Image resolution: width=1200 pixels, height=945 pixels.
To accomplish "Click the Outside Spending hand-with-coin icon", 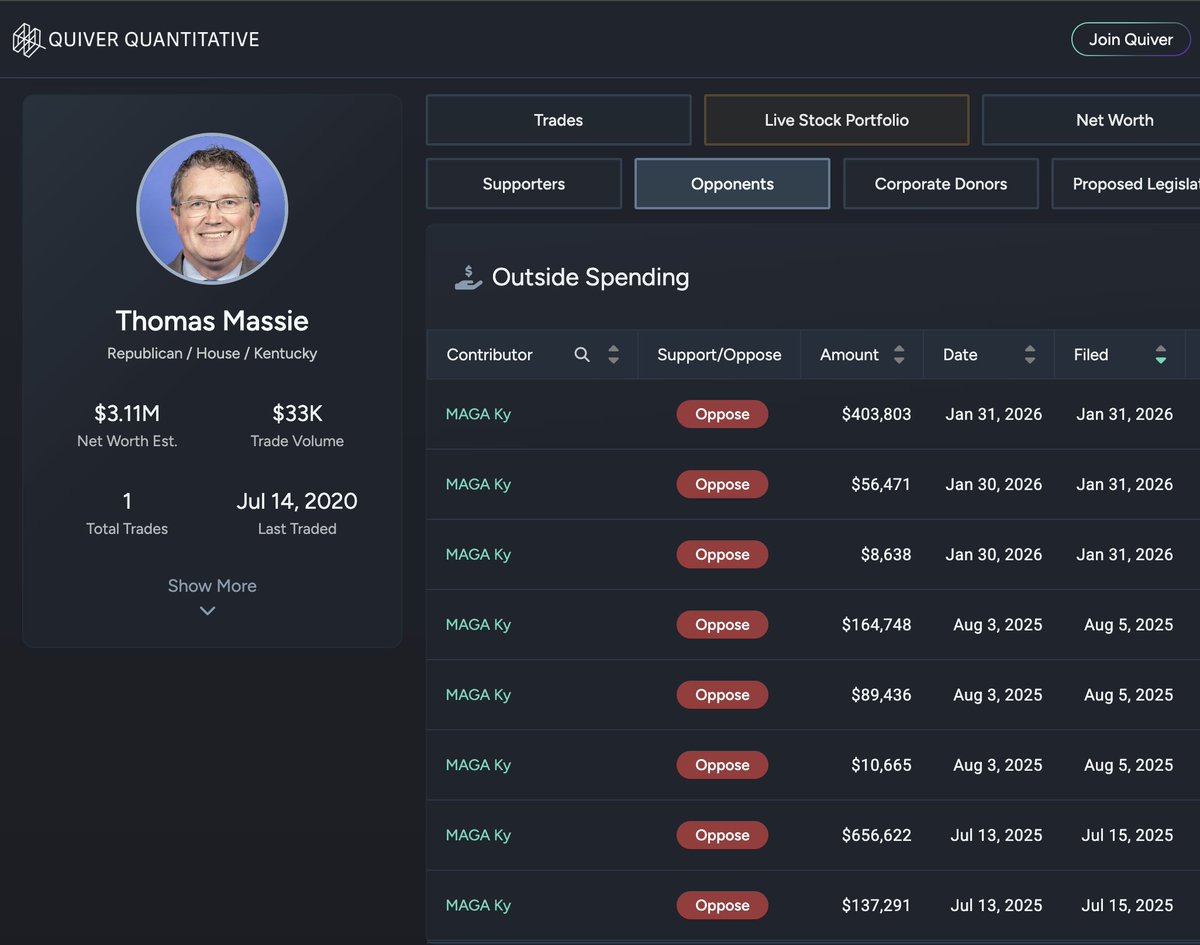I will [x=471, y=276].
